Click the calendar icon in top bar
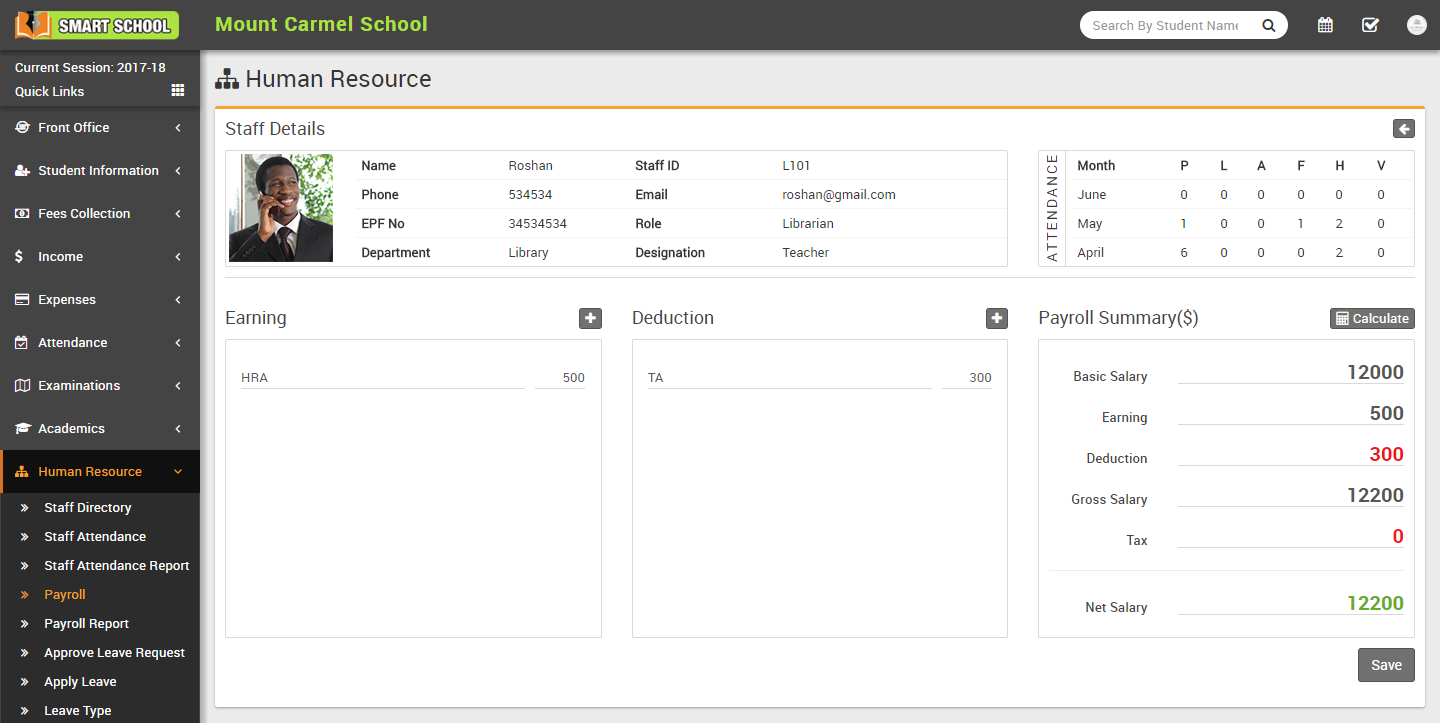This screenshot has width=1440, height=723. click(x=1325, y=25)
